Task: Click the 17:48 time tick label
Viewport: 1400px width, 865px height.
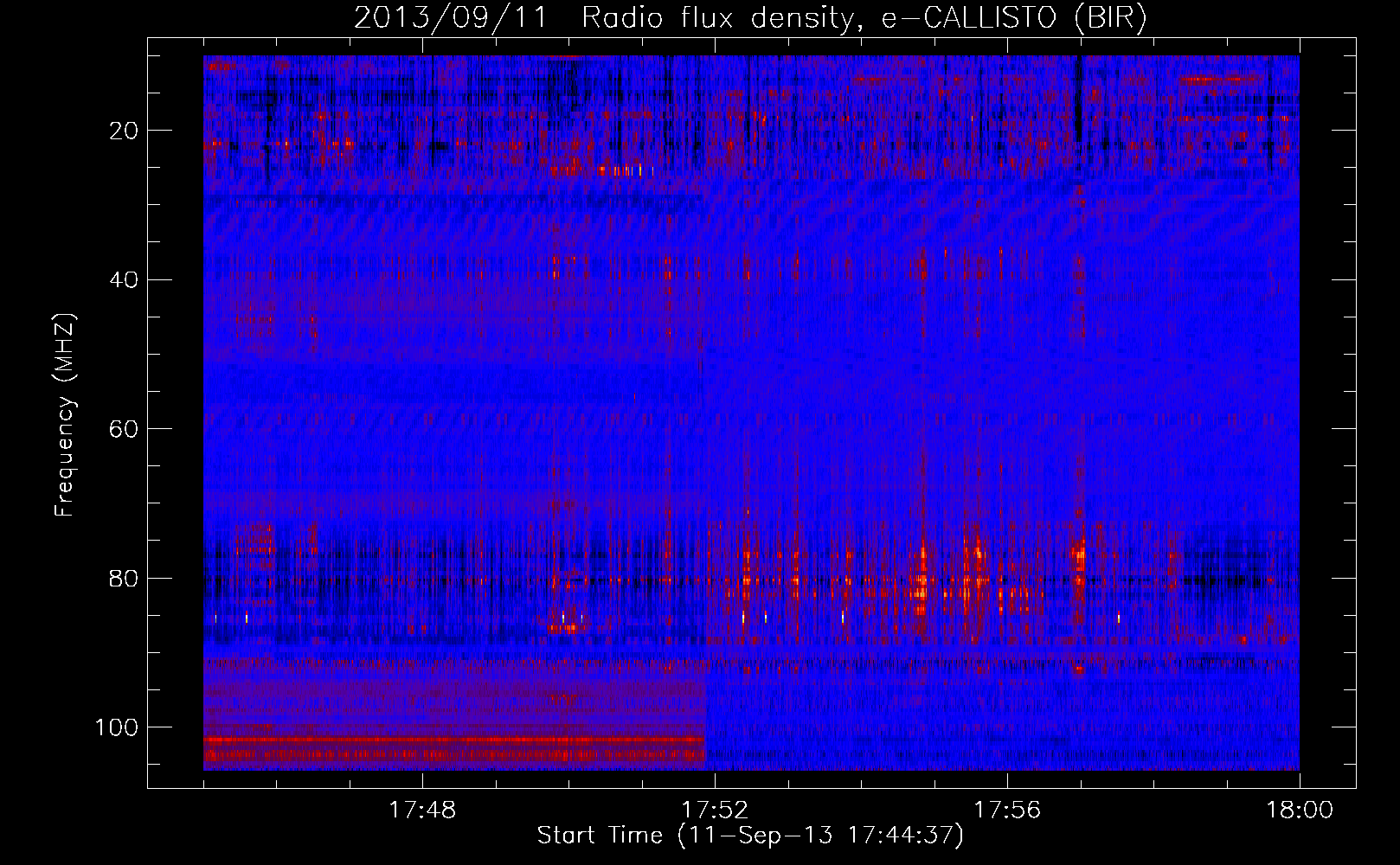Action: coord(422,811)
